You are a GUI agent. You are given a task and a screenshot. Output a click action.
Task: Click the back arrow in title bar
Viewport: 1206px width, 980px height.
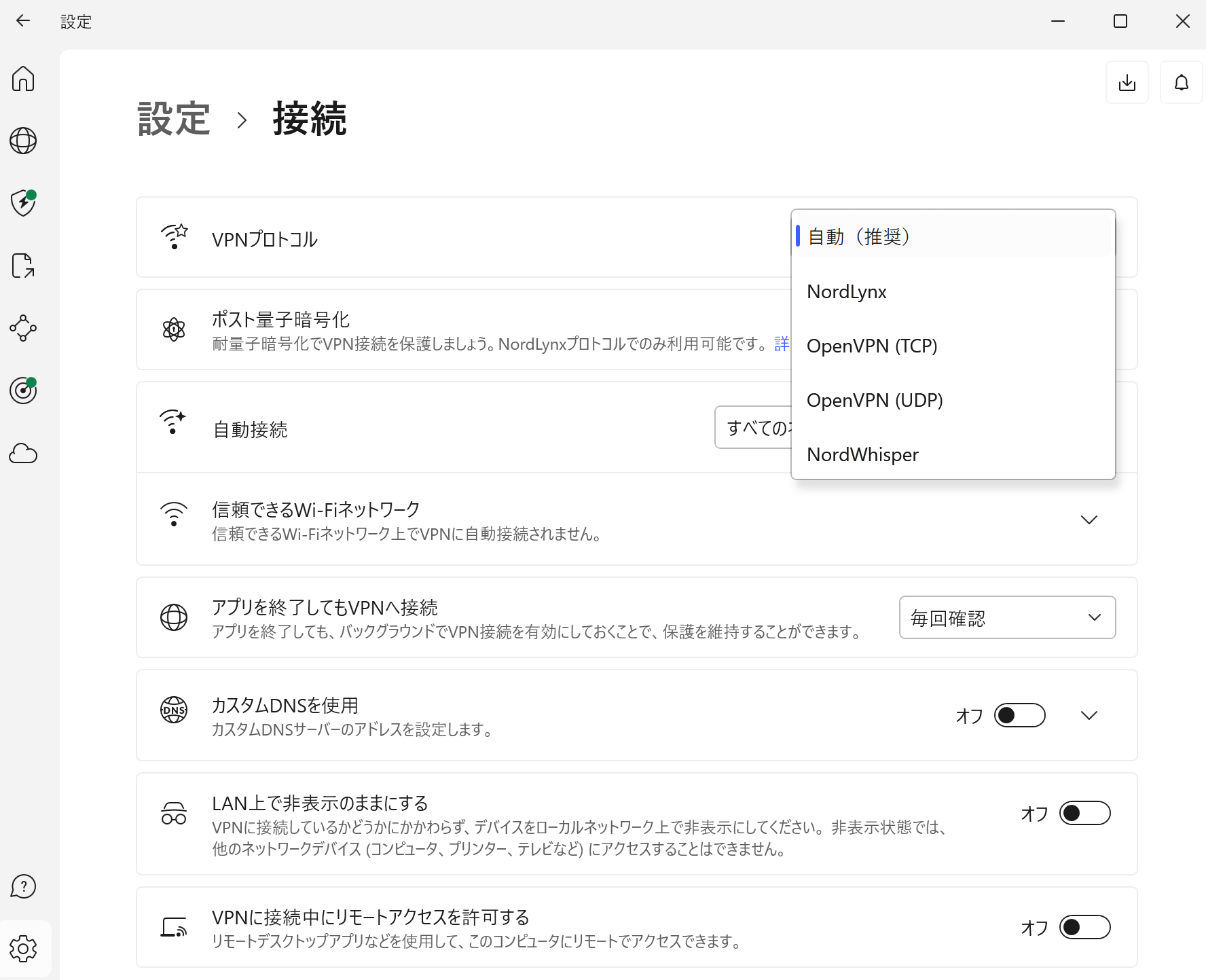(23, 21)
